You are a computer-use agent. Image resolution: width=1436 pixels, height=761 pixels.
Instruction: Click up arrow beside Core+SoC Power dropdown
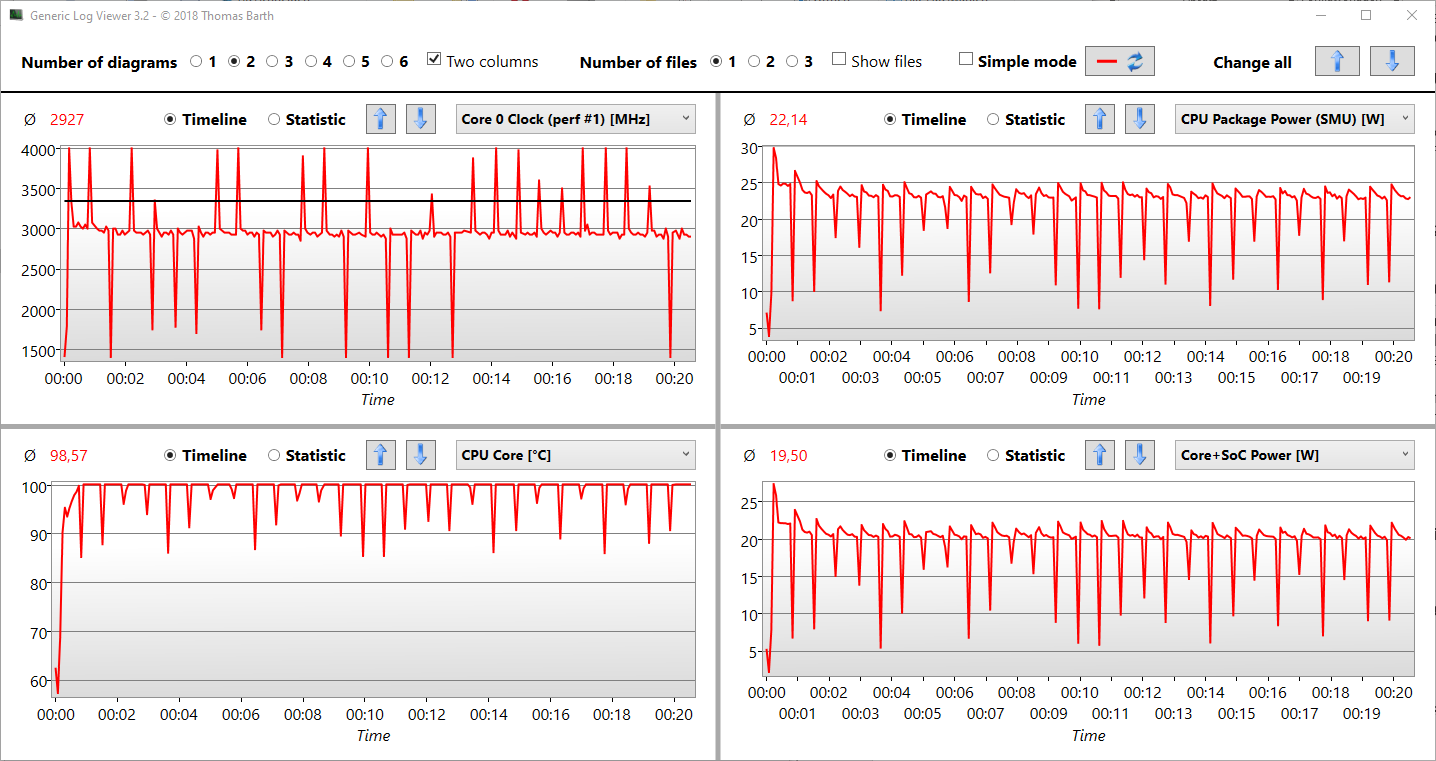[x=1100, y=455]
